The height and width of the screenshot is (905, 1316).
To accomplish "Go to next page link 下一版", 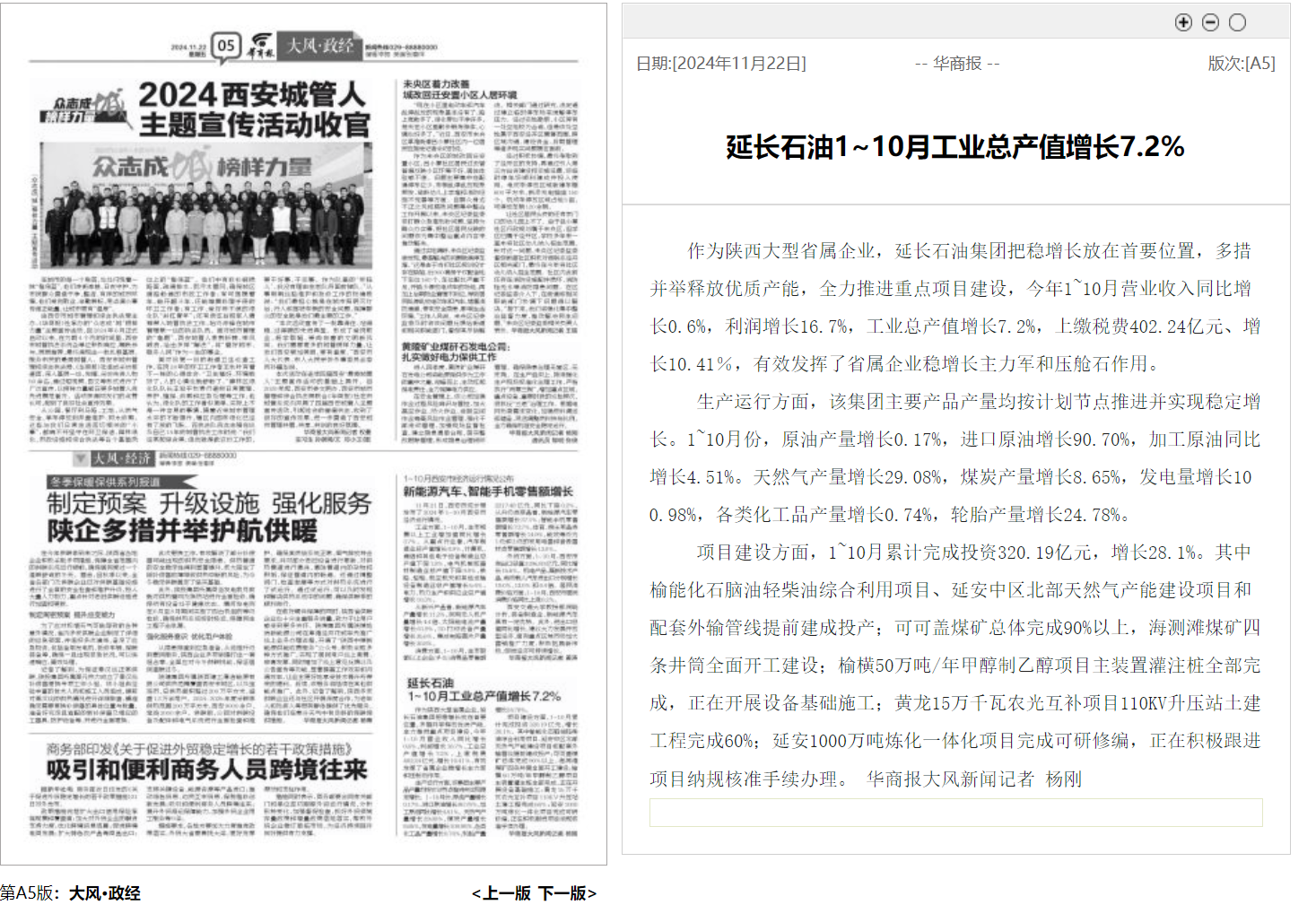I will 567,893.
